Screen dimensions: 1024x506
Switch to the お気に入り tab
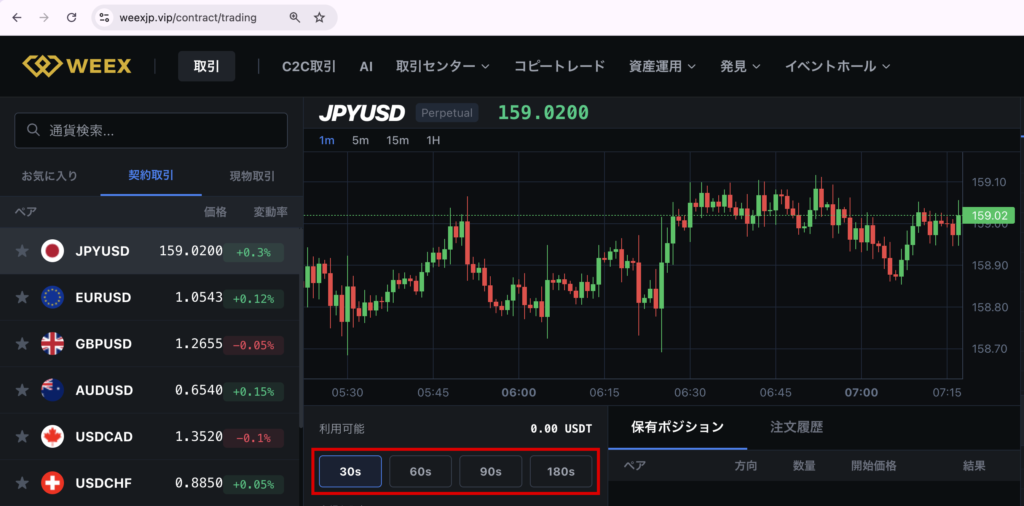coord(50,176)
